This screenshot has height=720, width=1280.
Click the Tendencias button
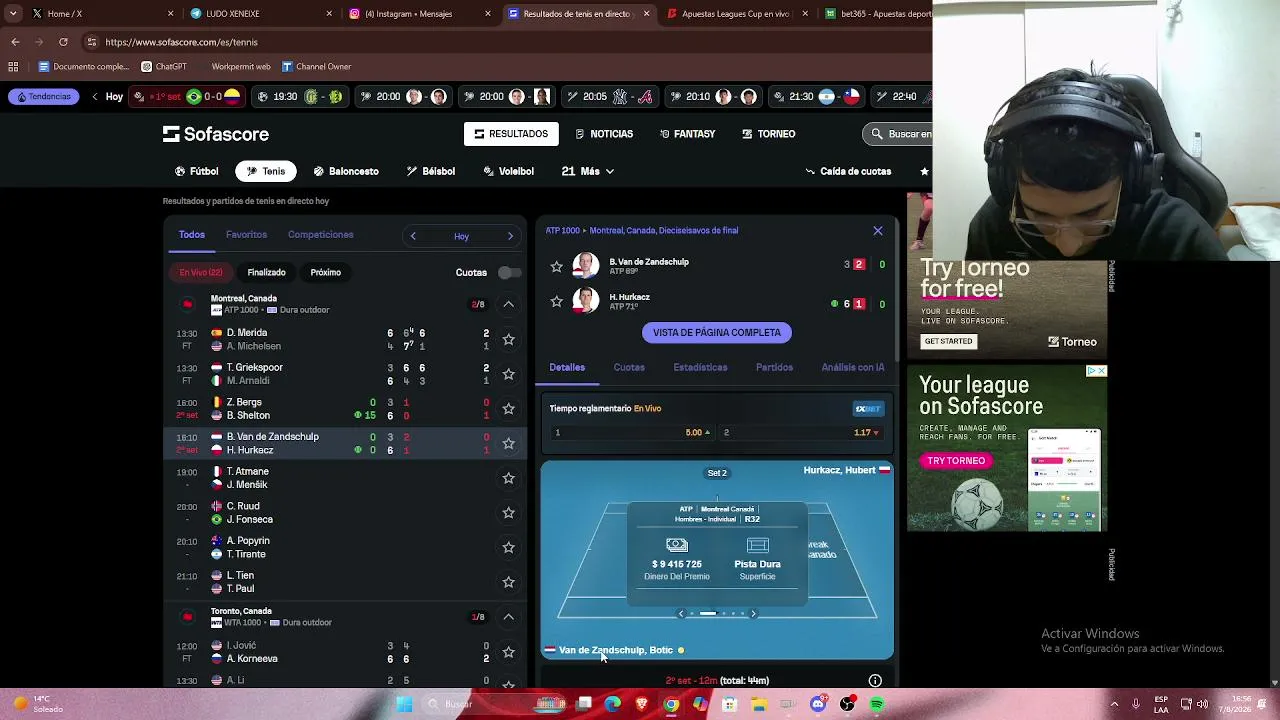[x=43, y=97]
